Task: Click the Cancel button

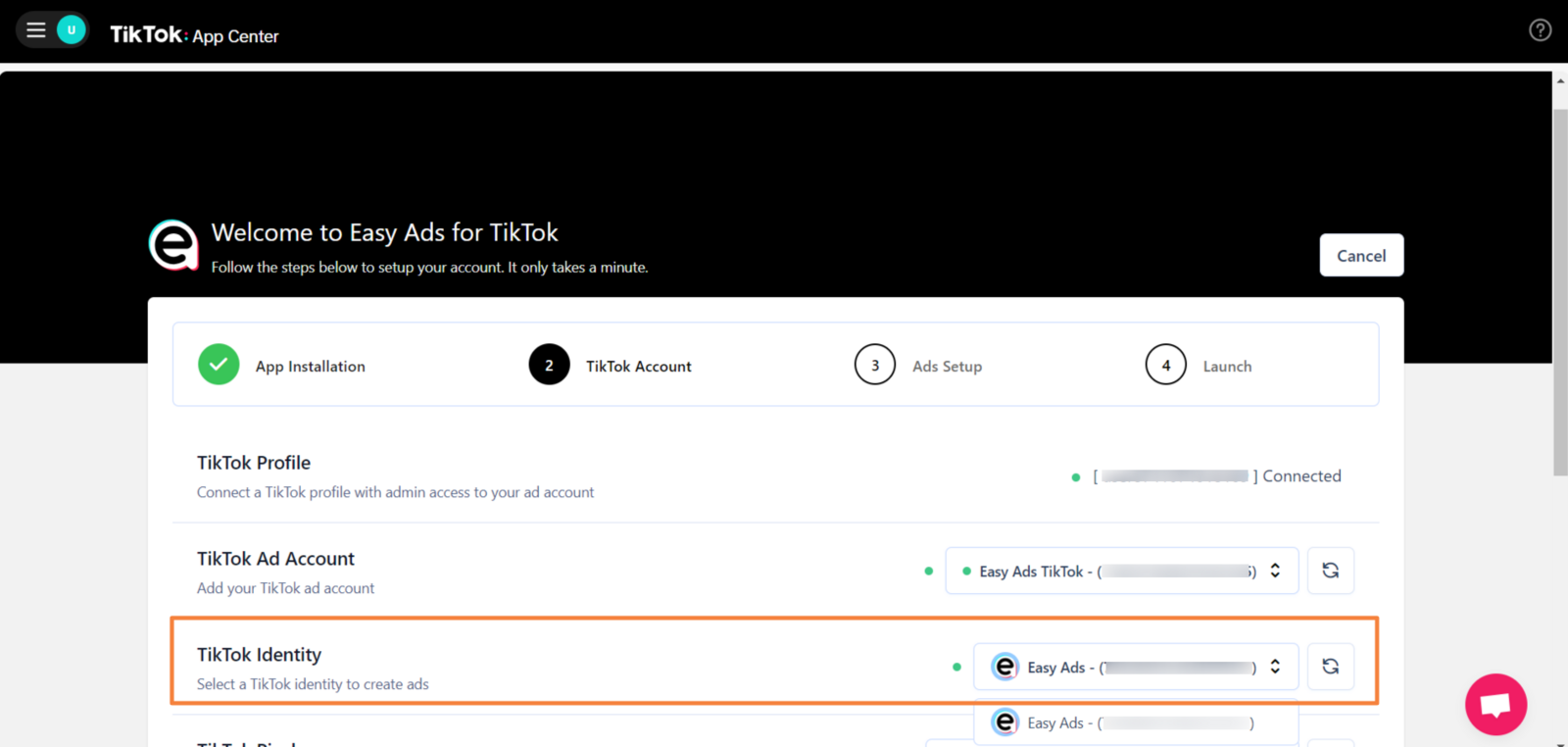Action: [1361, 255]
